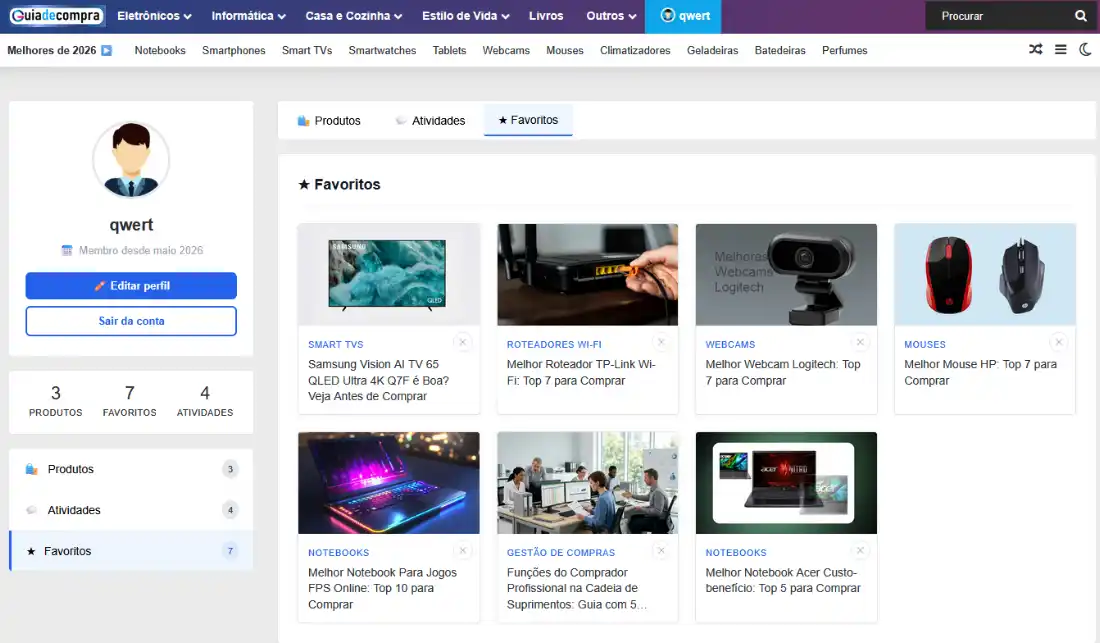
Task: Click the MOUSES category label
Action: click(925, 344)
